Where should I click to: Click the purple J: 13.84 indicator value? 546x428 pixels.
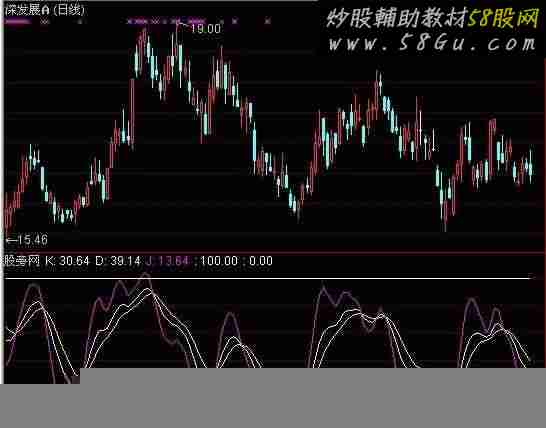[167, 261]
